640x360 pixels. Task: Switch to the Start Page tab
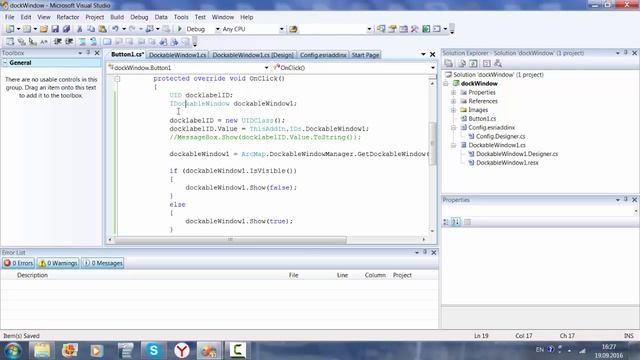pyautogui.click(x=365, y=55)
